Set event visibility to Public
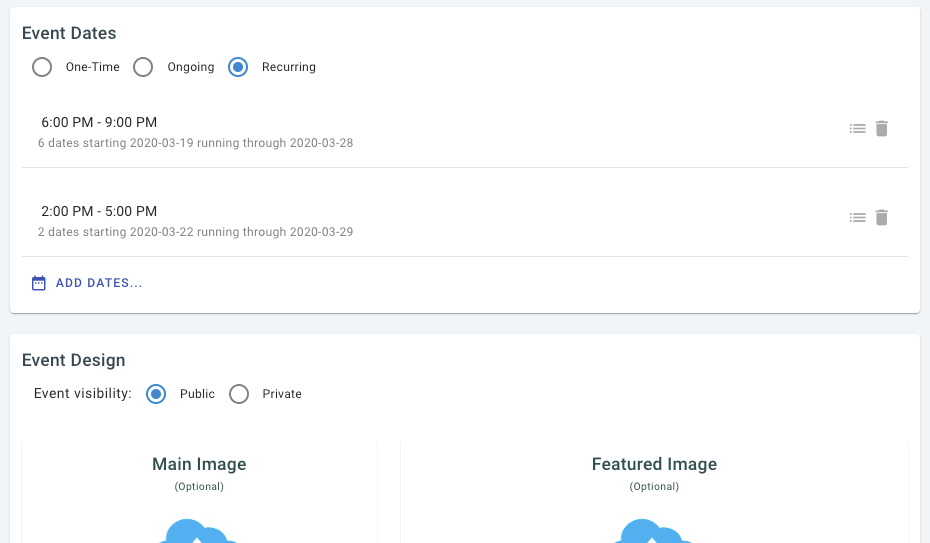 [156, 394]
